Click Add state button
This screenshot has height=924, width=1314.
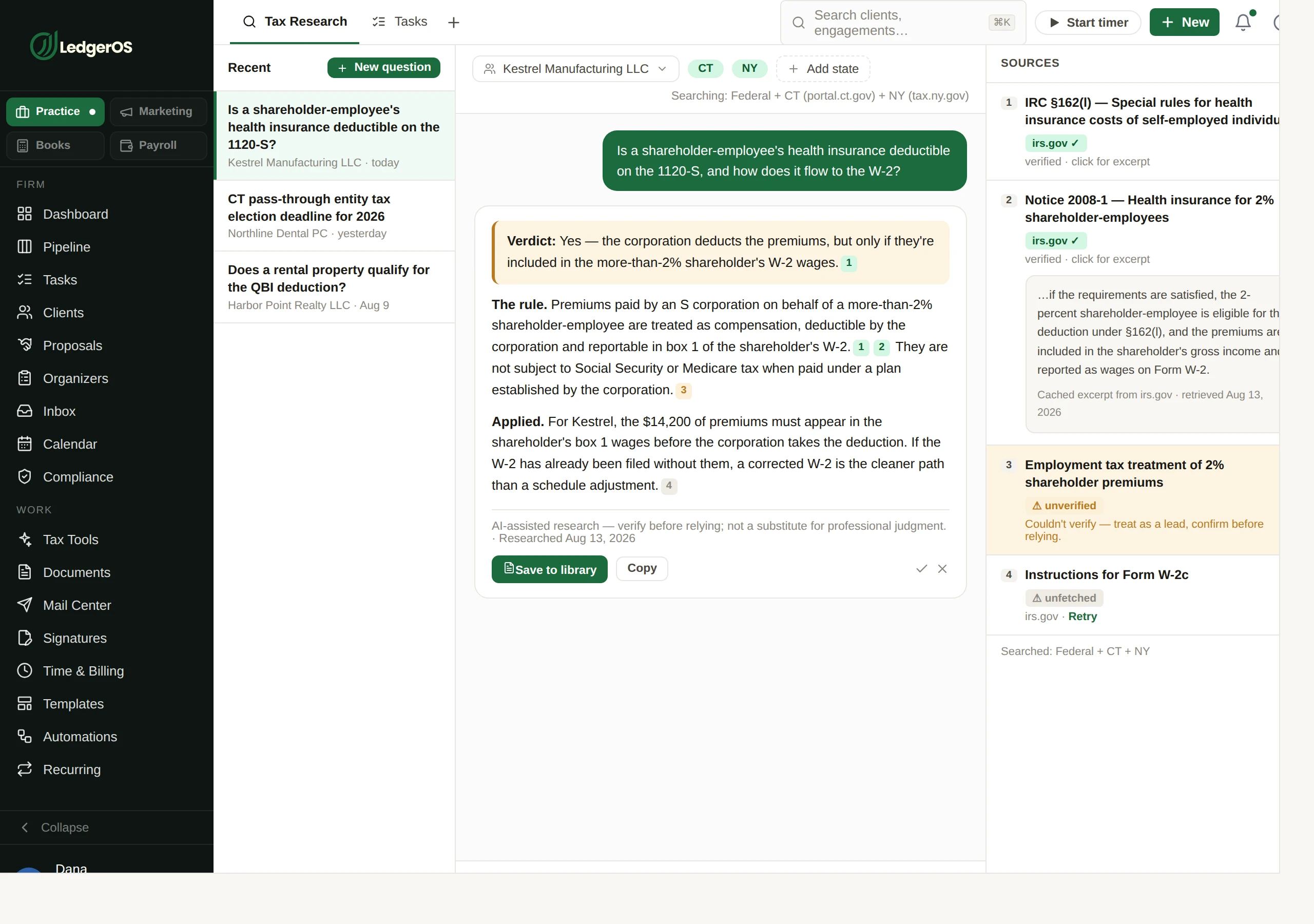(823, 69)
